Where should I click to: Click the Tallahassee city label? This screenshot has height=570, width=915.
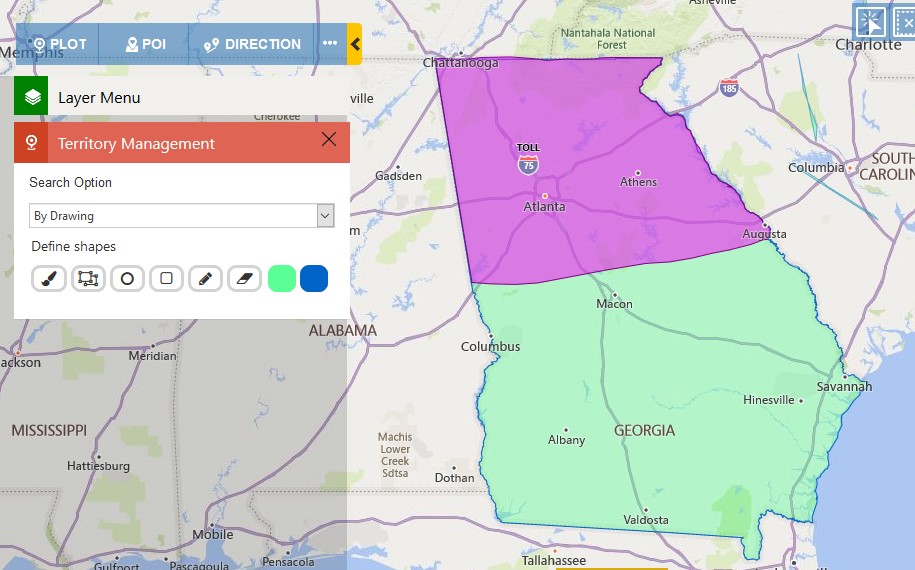(553, 561)
